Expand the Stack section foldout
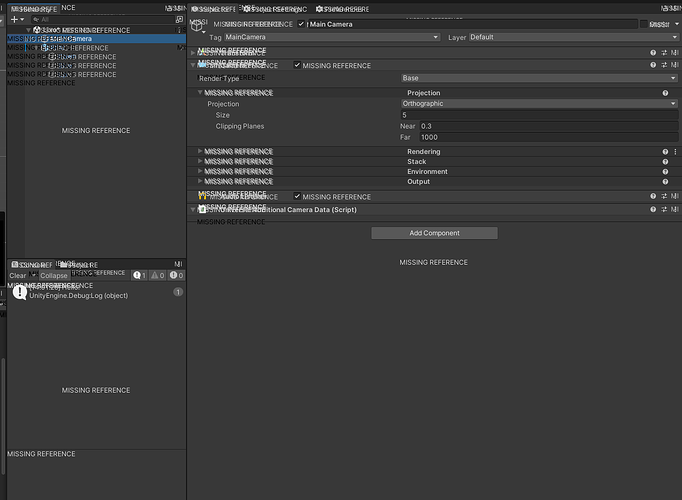The image size is (682, 500). pyautogui.click(x=200, y=161)
